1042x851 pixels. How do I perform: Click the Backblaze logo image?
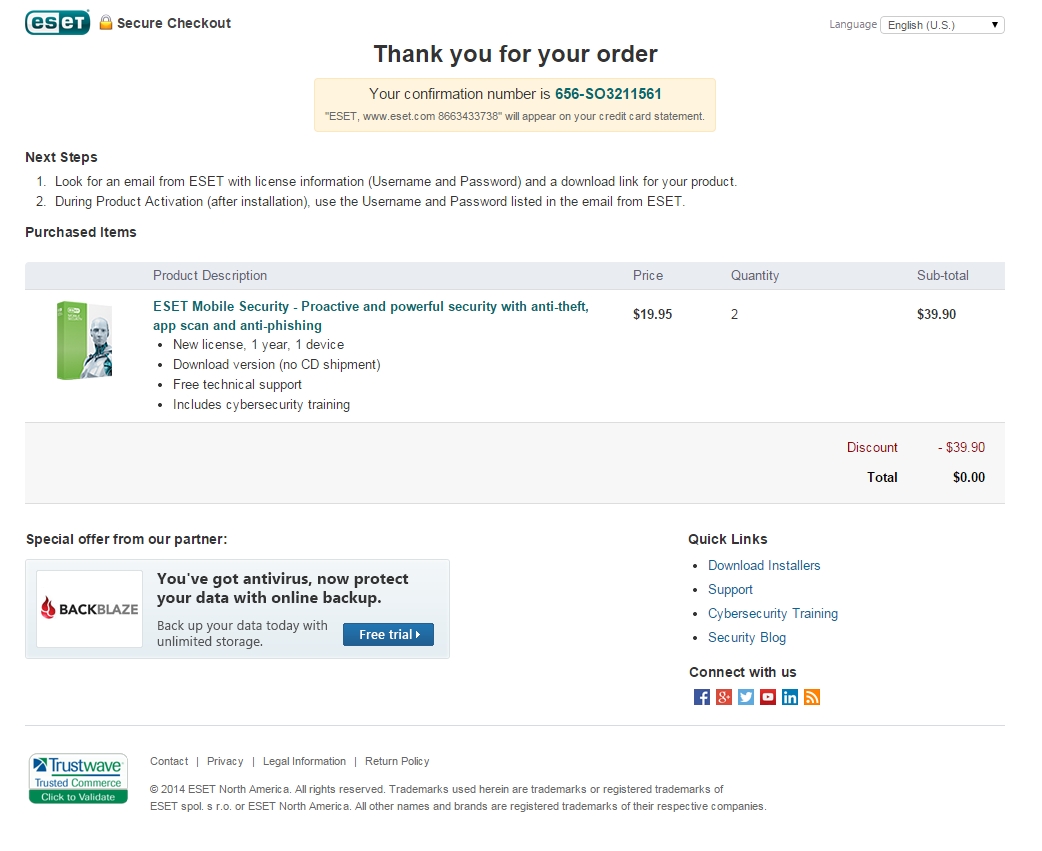(x=90, y=609)
